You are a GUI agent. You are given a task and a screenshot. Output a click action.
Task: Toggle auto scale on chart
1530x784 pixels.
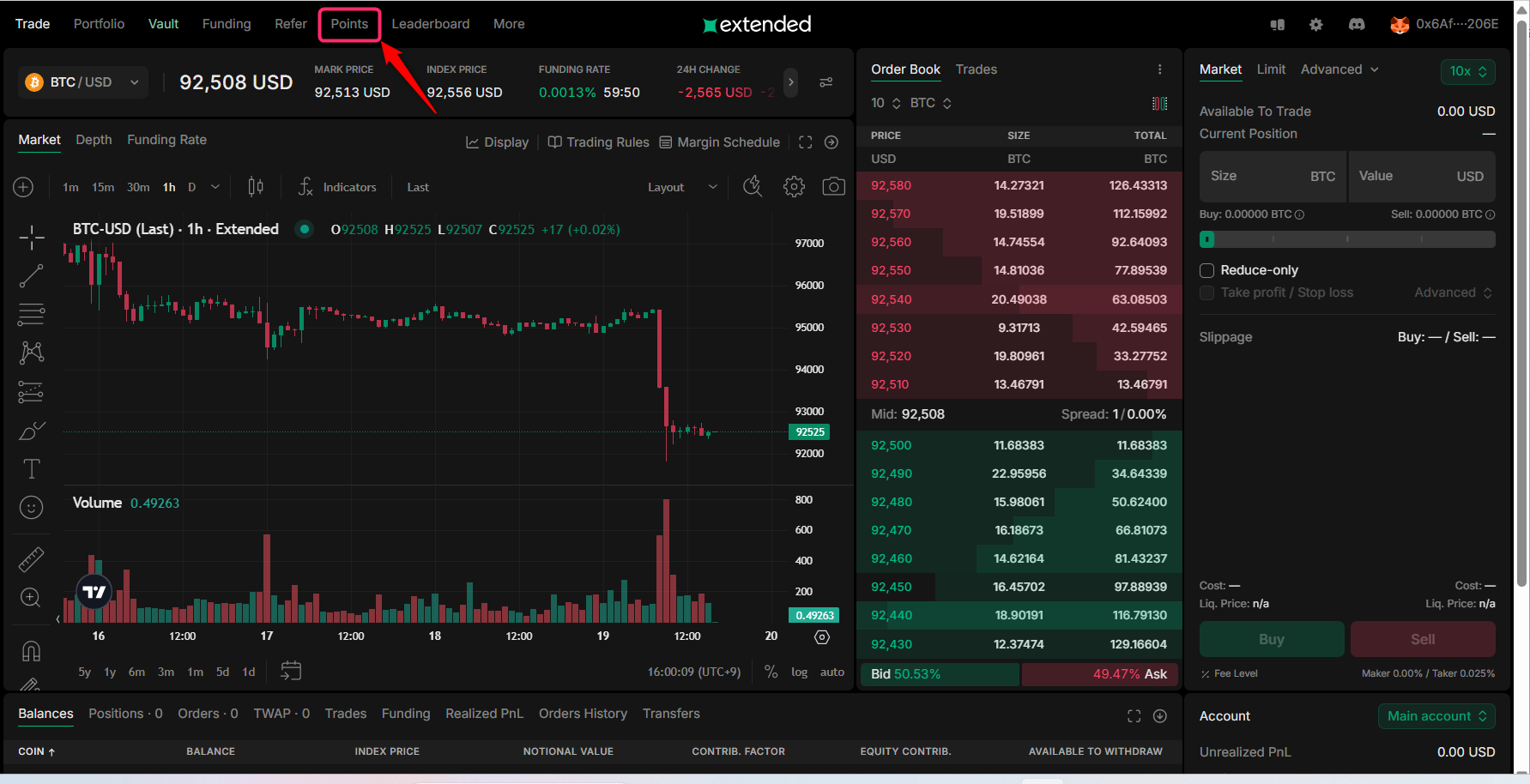[832, 672]
